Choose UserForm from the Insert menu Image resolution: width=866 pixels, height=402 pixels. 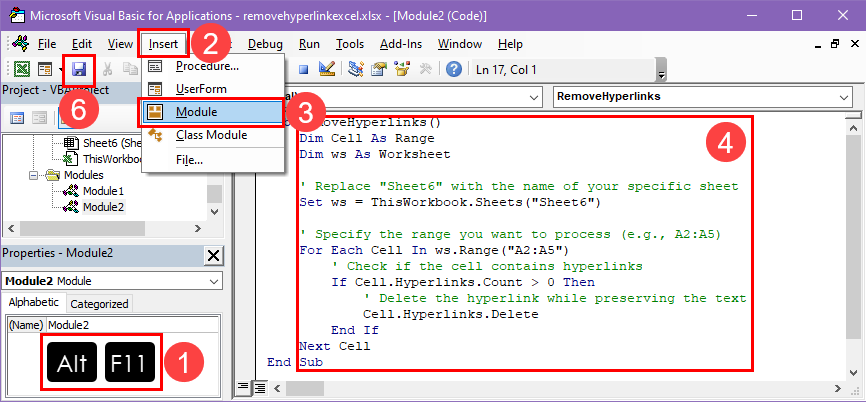point(213,89)
